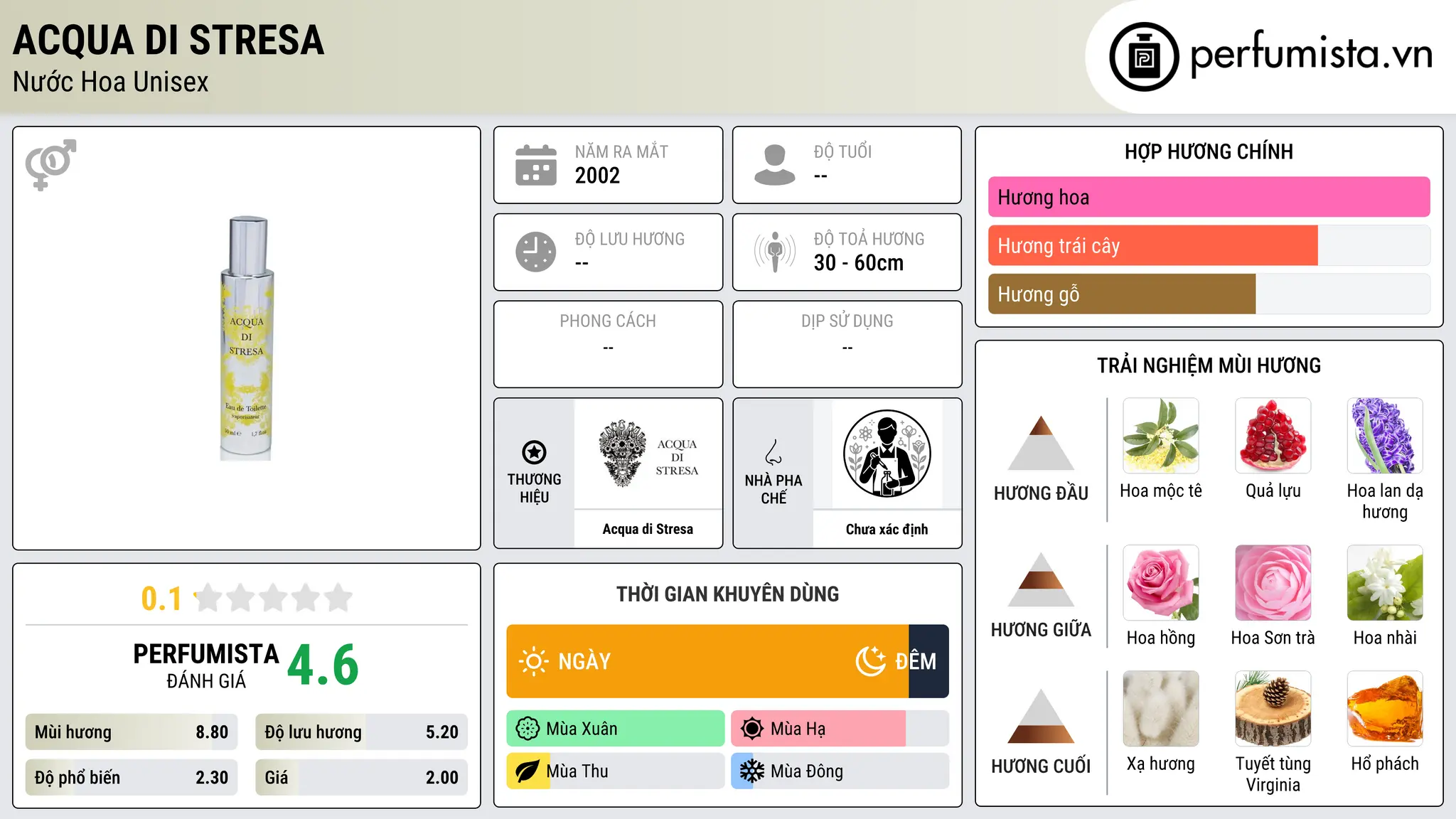Click the user rating value 0.1
Screen dimensions: 1456x819
161,599
